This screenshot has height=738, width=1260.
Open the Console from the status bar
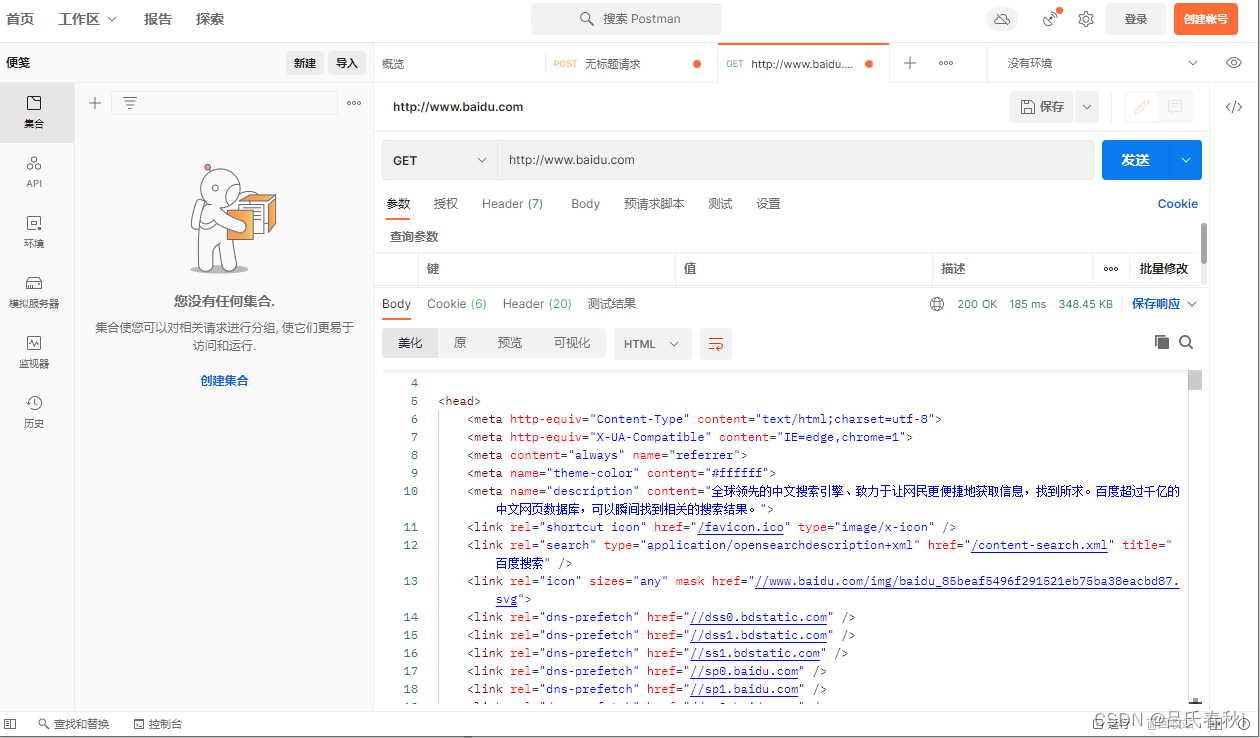tap(158, 724)
